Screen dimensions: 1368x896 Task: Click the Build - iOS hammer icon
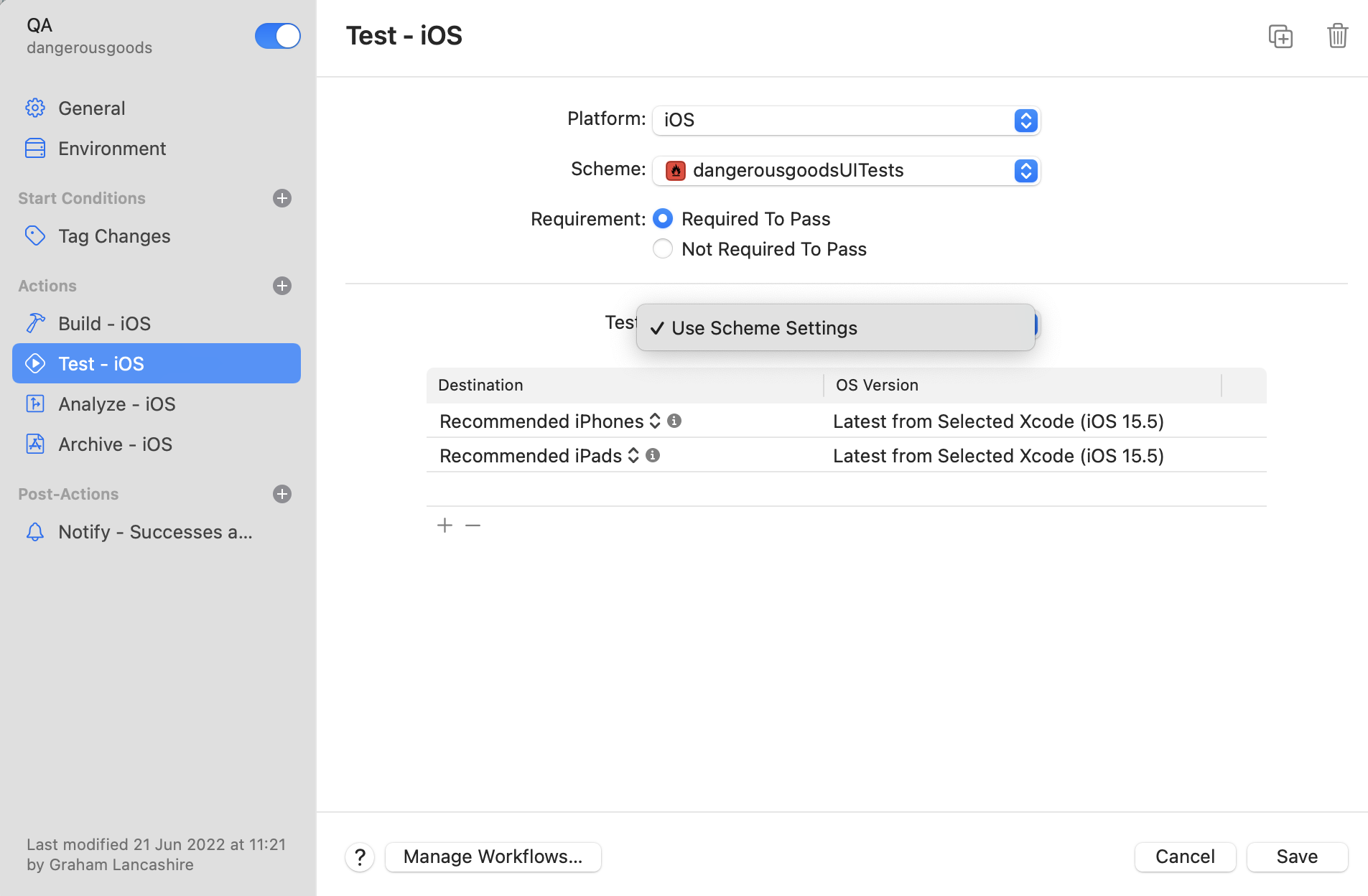35,323
